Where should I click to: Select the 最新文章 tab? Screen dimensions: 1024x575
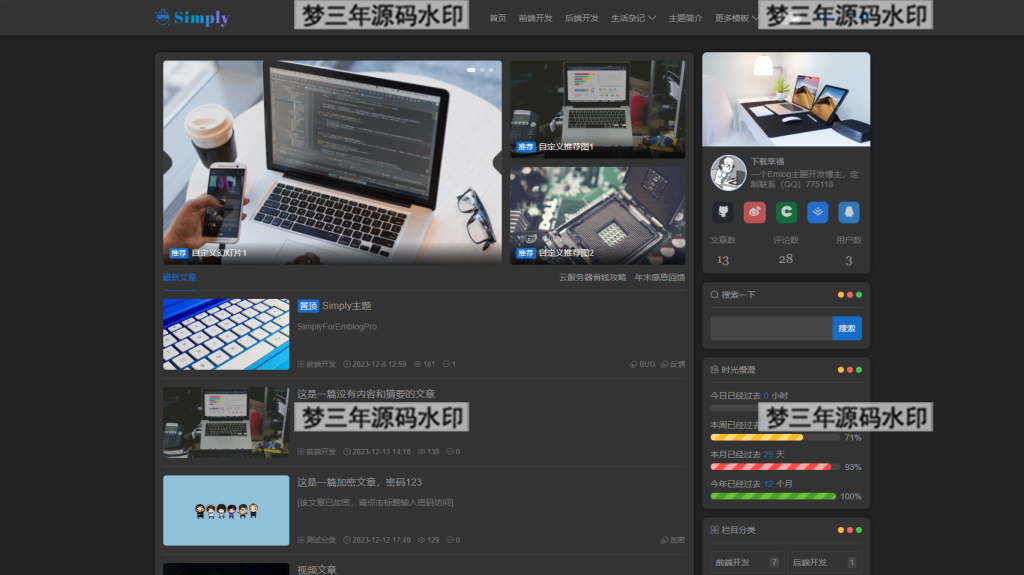180,278
